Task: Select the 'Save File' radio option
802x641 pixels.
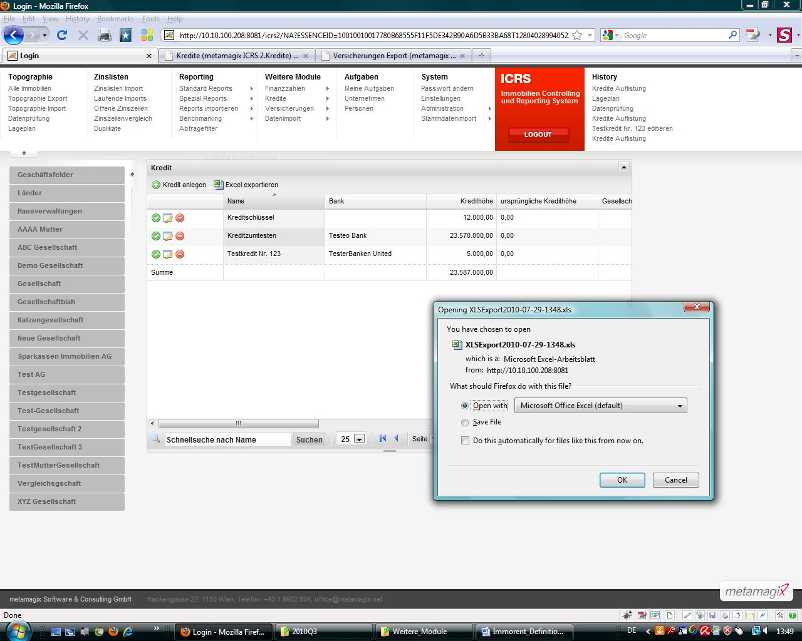Action: tap(465, 423)
